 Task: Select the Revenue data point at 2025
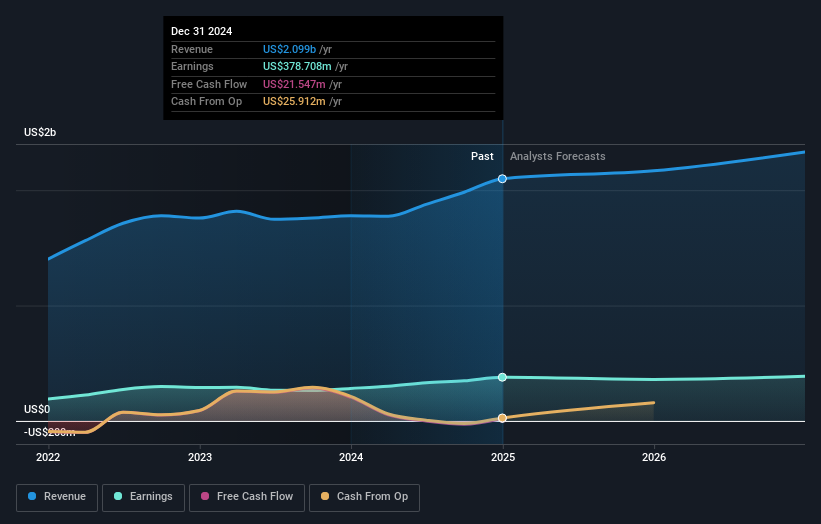502,179
